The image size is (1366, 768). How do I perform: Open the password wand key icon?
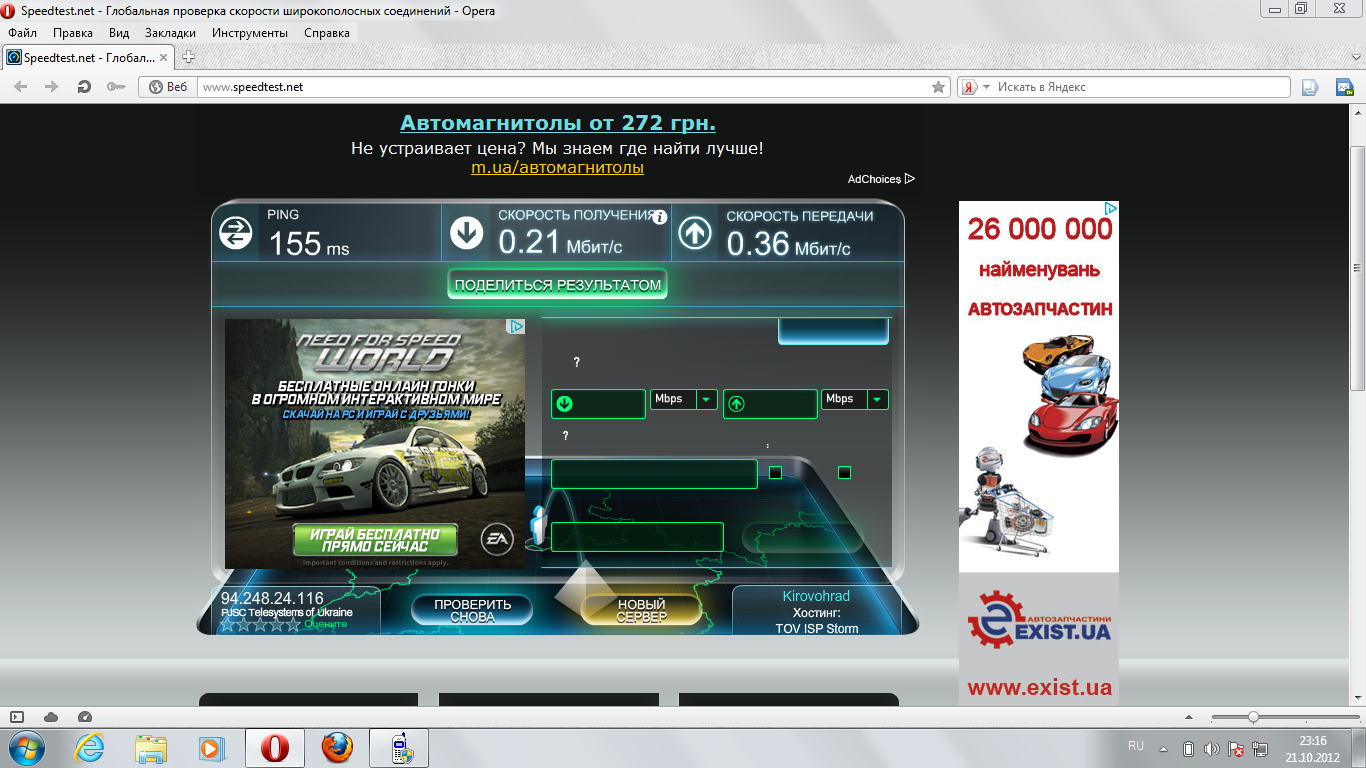(x=116, y=87)
